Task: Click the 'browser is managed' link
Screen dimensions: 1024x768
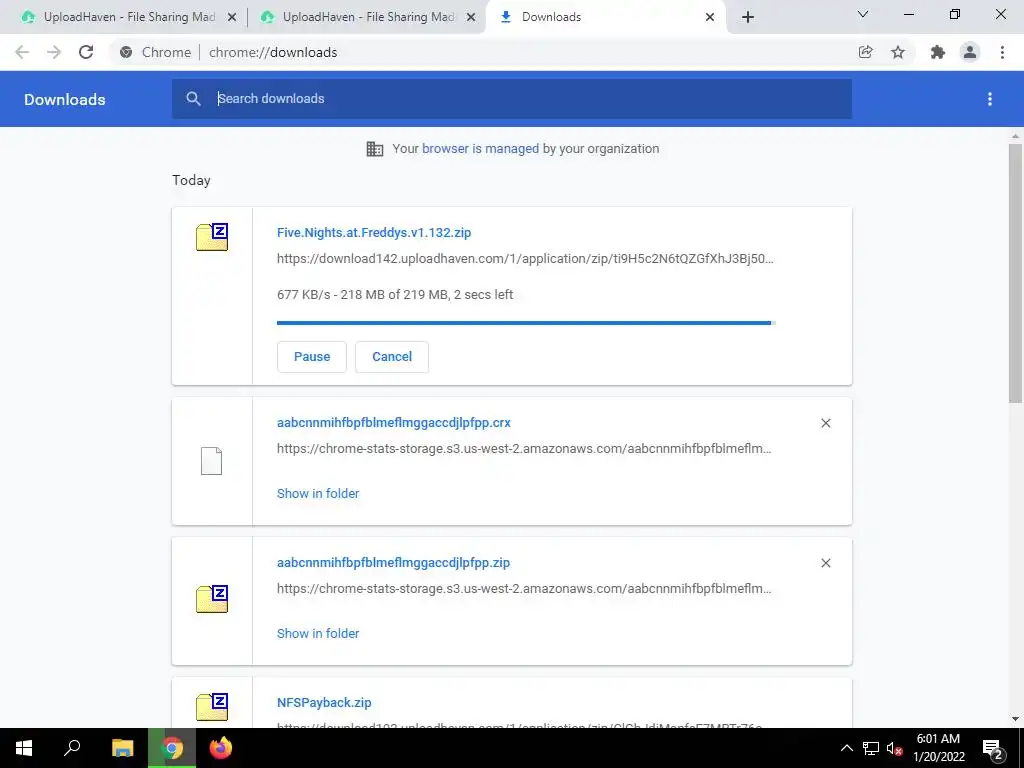Action: pos(480,149)
